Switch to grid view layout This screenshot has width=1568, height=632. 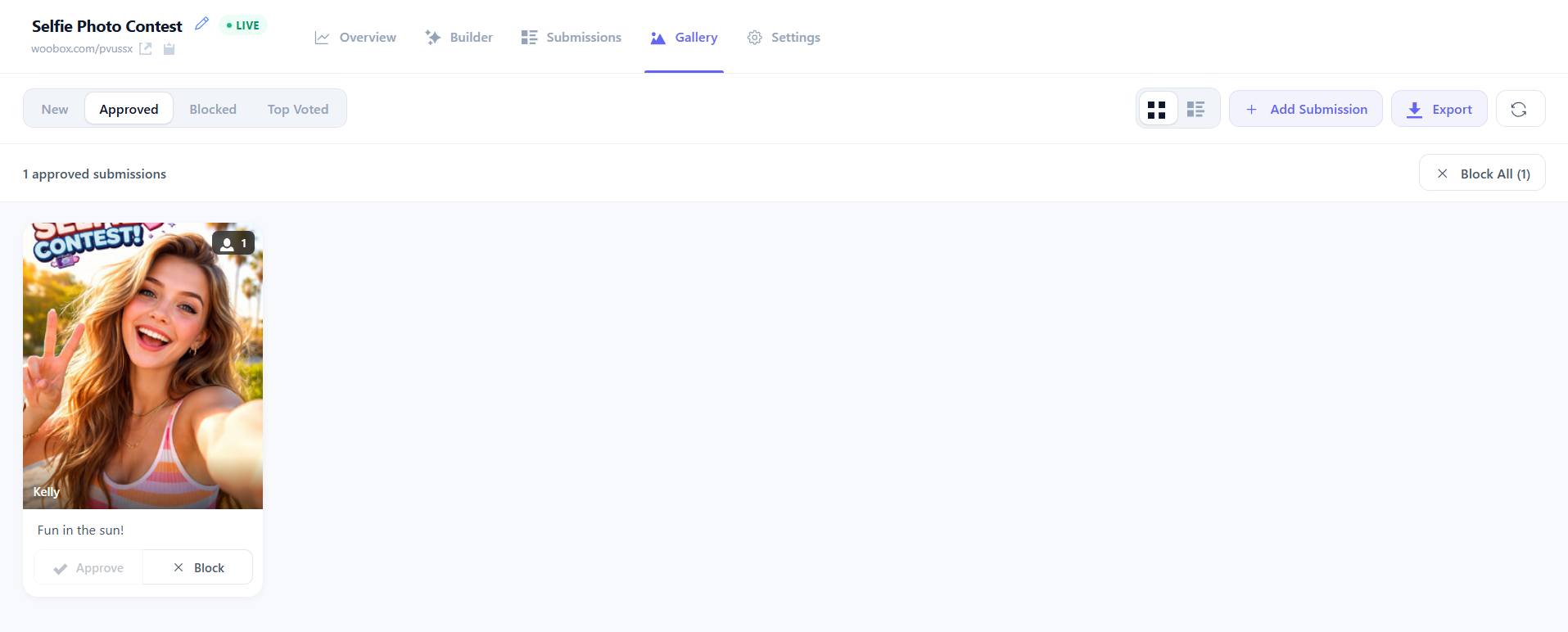pyautogui.click(x=1157, y=109)
